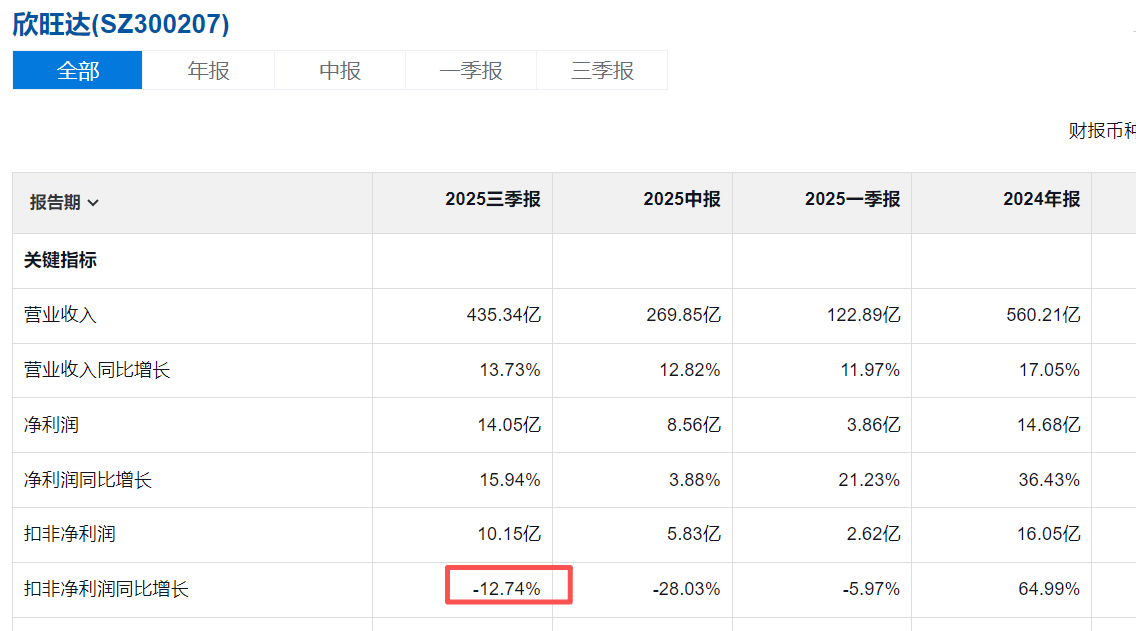Click the 2024年报 column header
1136x631 pixels.
(x=1041, y=200)
